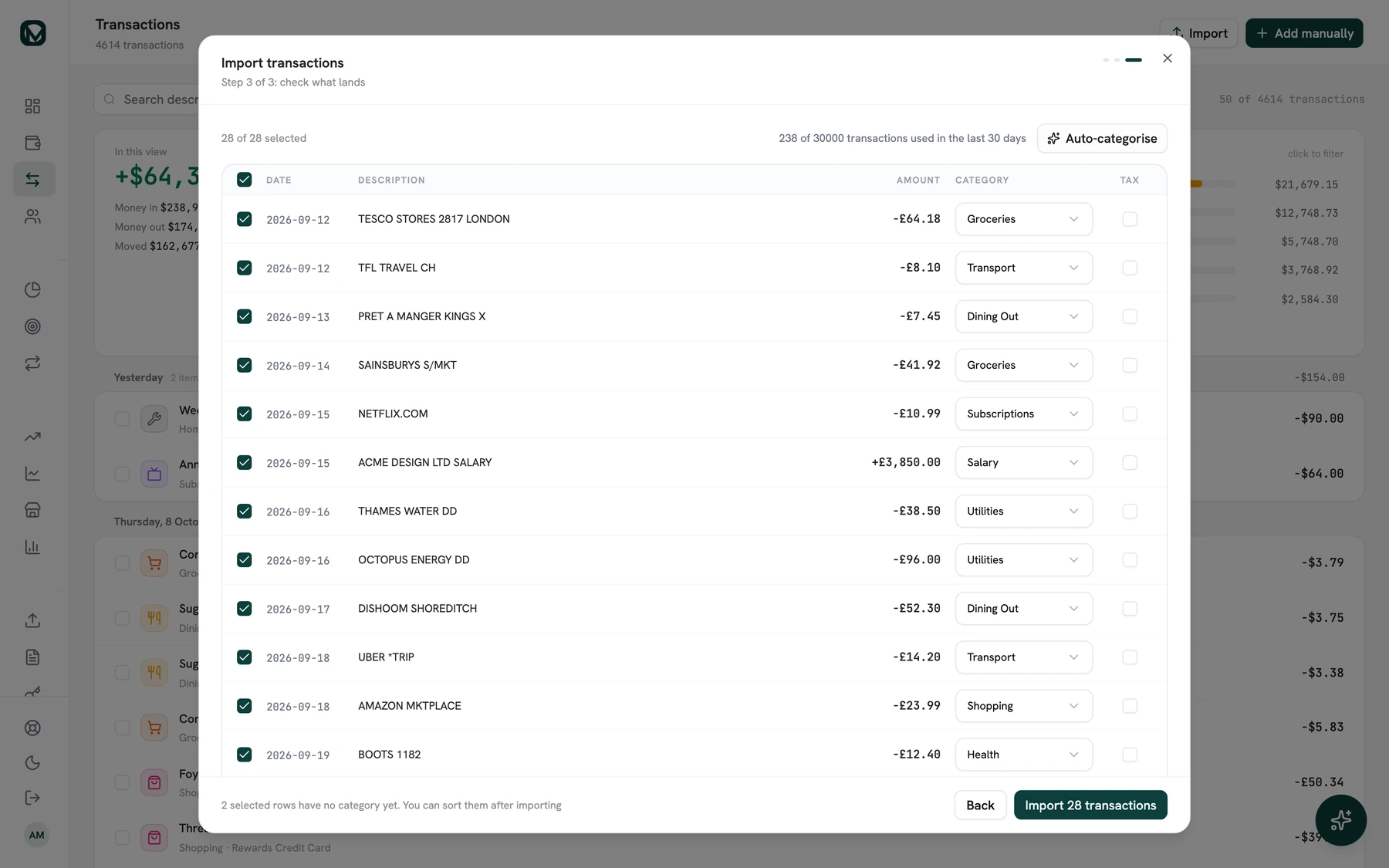Open the storefront icon in sidebar
The image size is (1389, 868).
coord(32,510)
